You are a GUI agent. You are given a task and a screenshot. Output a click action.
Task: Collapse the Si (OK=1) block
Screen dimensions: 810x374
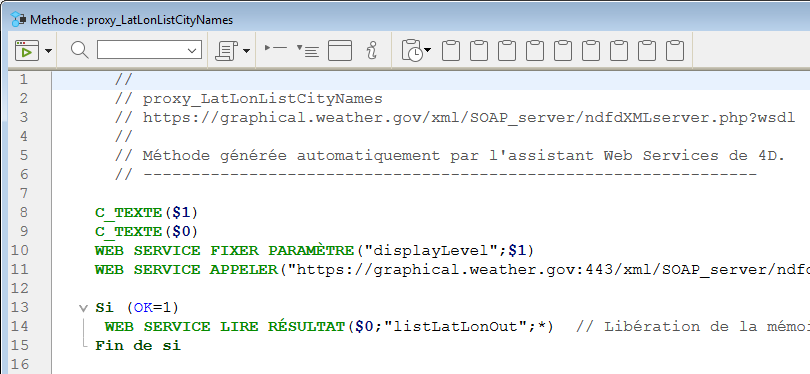tap(83, 308)
